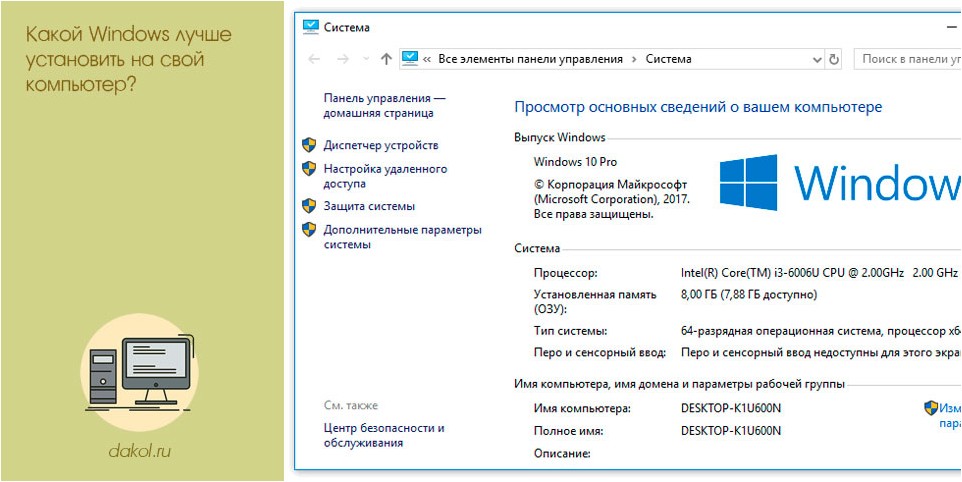Click the System window title icon
Viewport: 962px width, 482px height.
(x=311, y=26)
